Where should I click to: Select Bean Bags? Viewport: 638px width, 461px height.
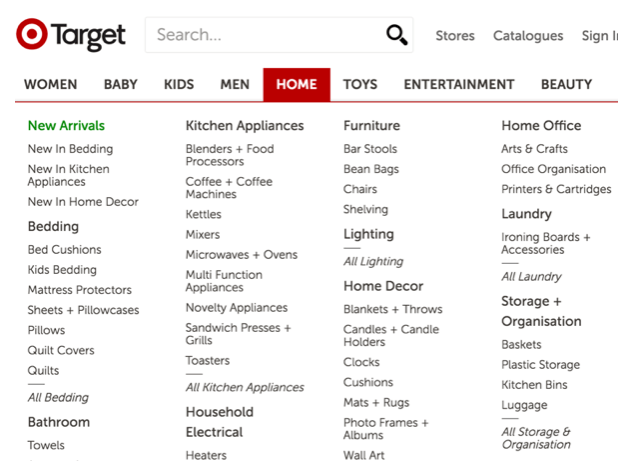point(371,169)
